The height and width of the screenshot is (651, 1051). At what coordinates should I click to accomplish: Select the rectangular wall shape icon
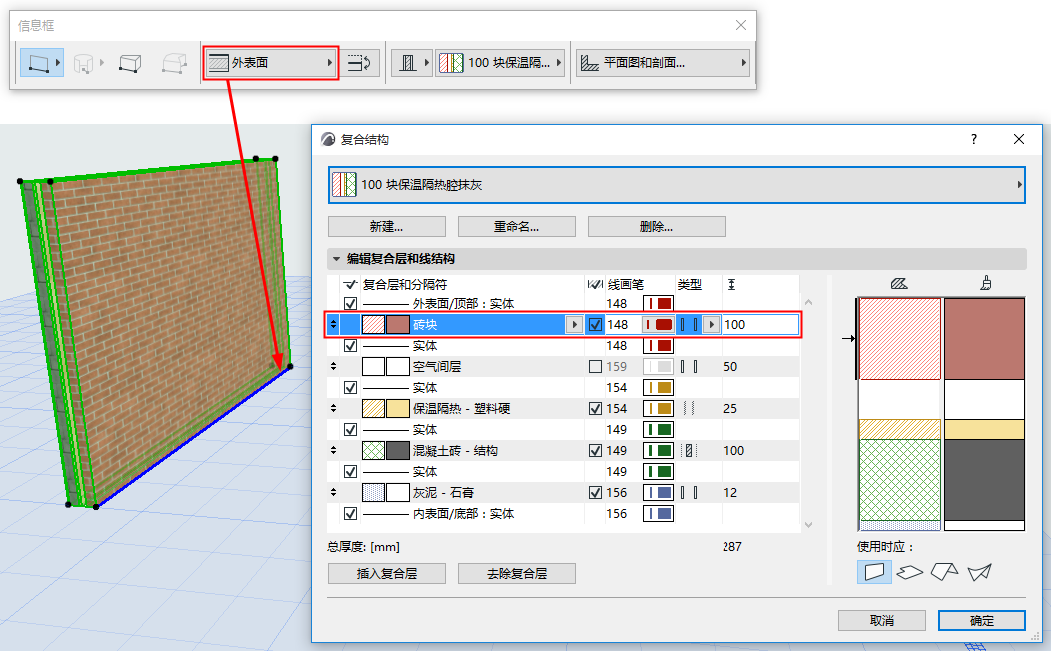point(129,63)
